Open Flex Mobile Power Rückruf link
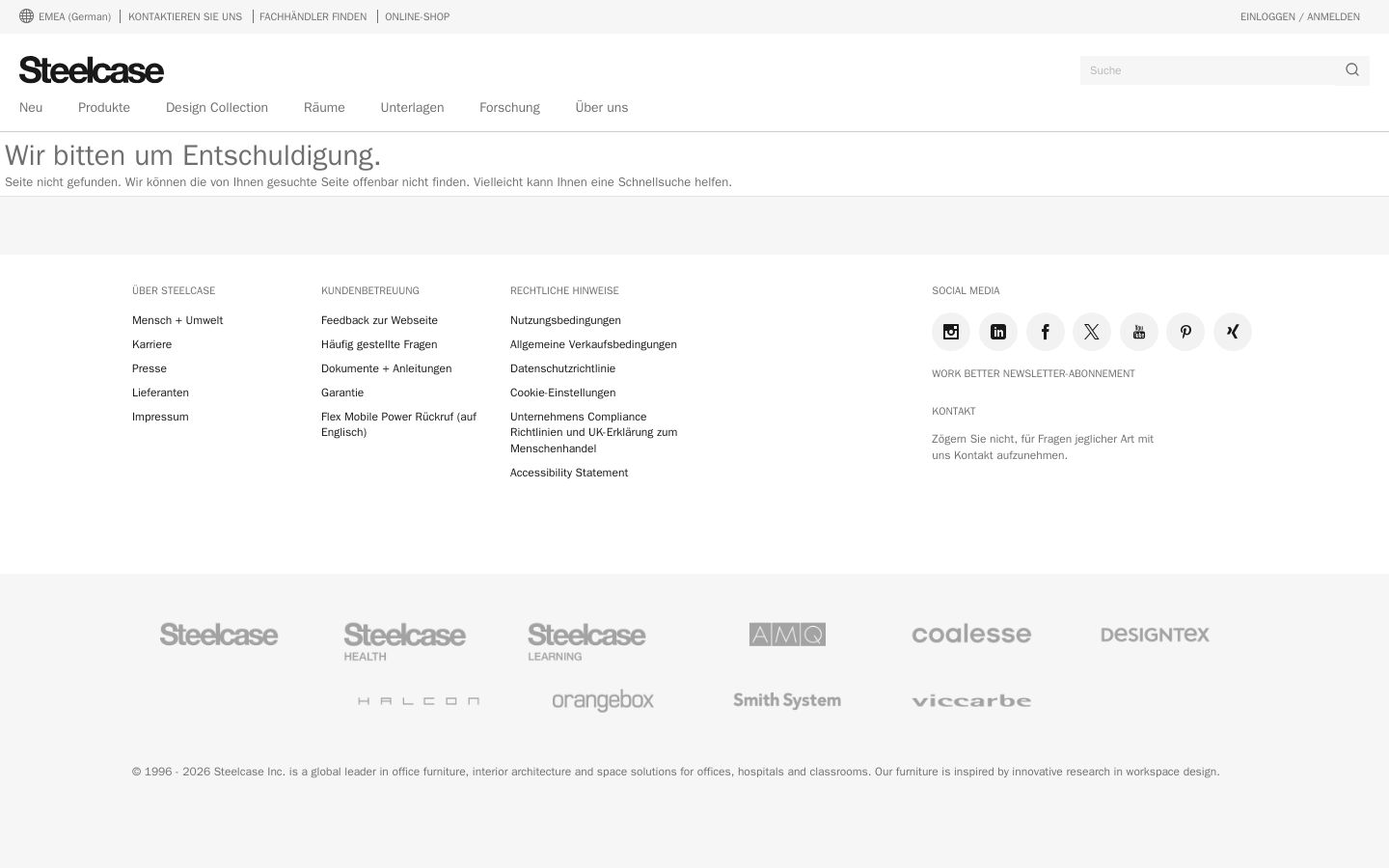Image resolution: width=1389 pixels, height=868 pixels. coord(398,424)
